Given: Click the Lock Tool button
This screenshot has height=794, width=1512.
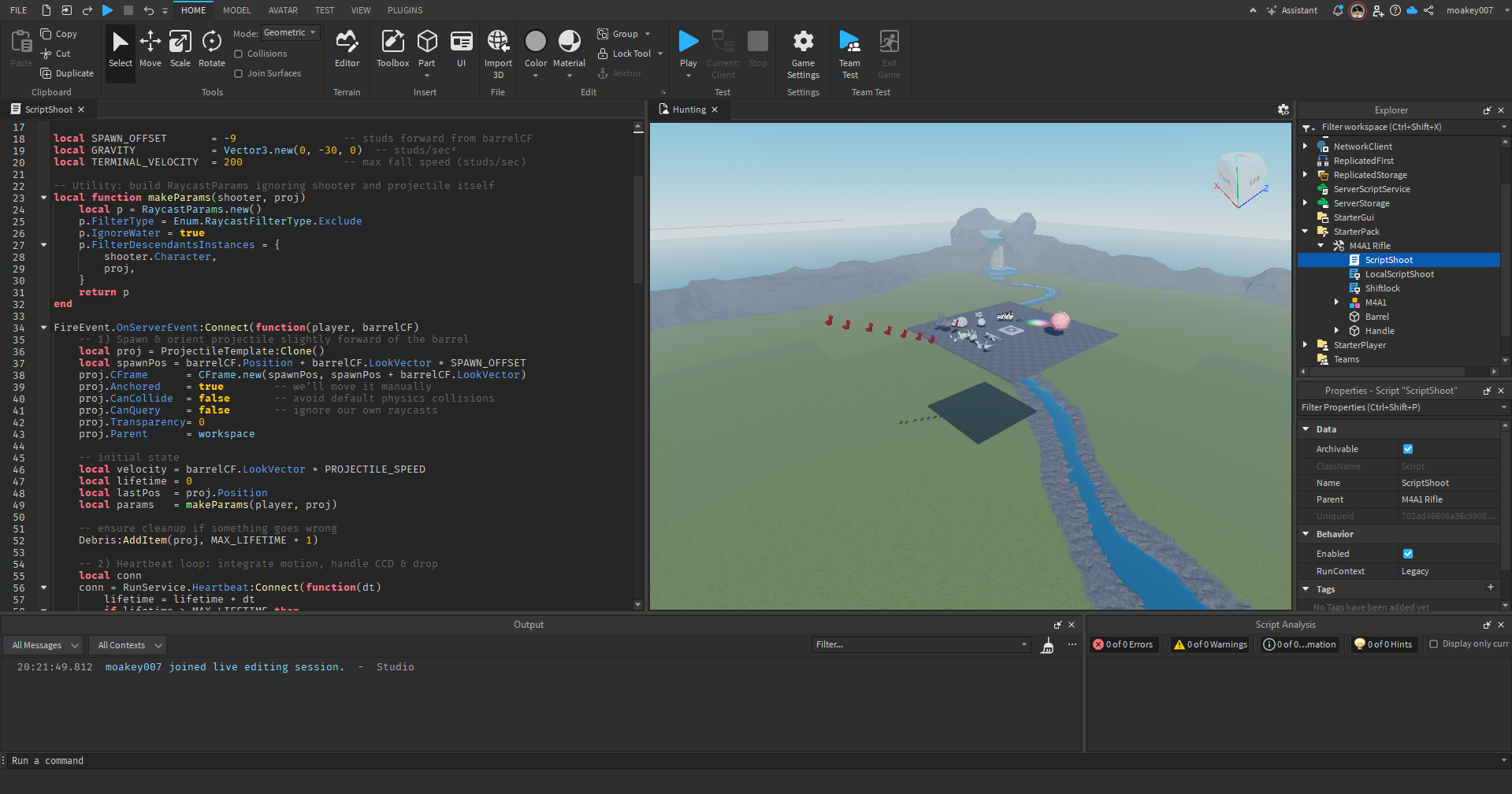Looking at the screenshot, I should pyautogui.click(x=625, y=54).
